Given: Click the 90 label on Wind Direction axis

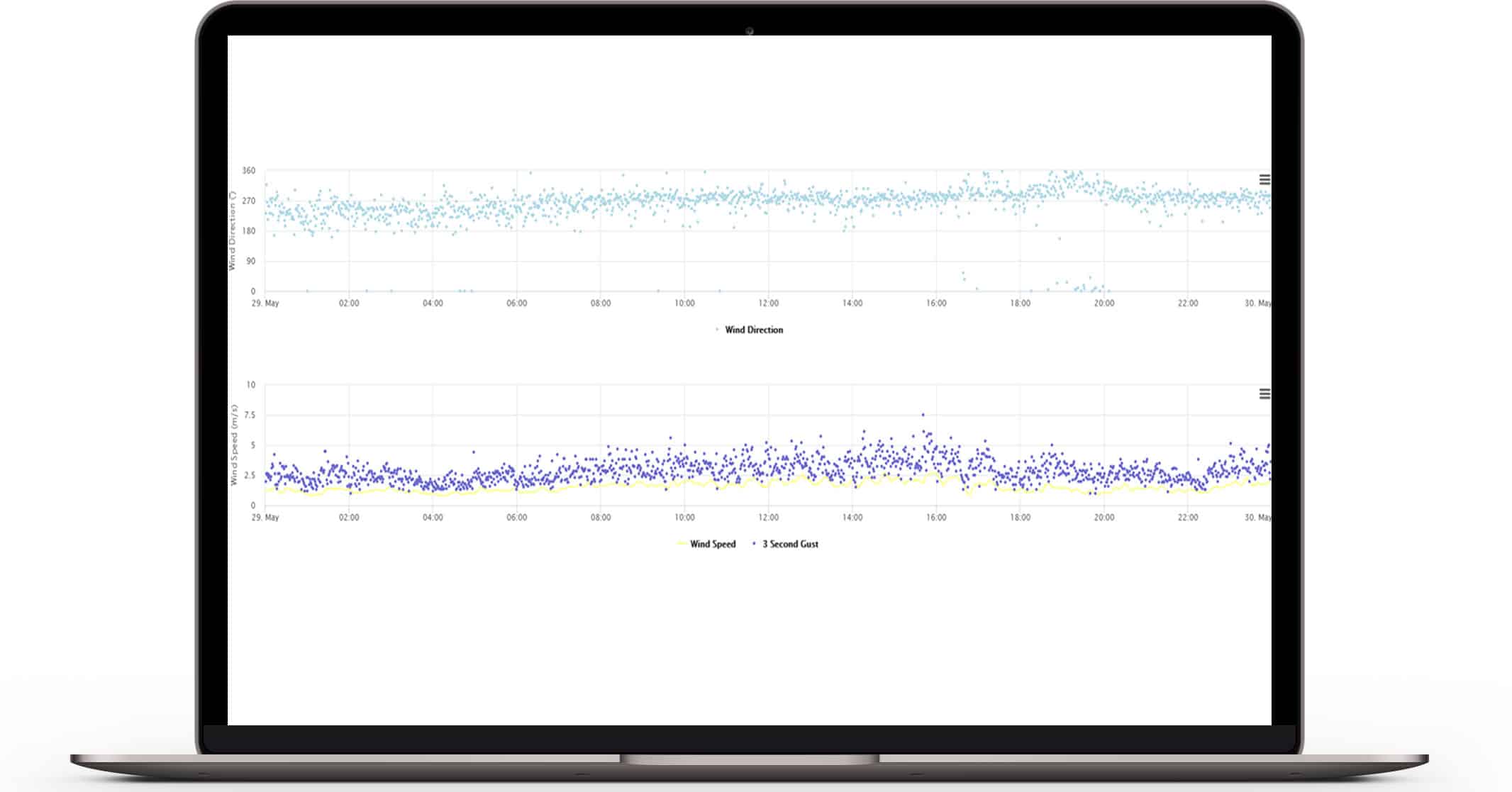Looking at the screenshot, I should 250,262.
